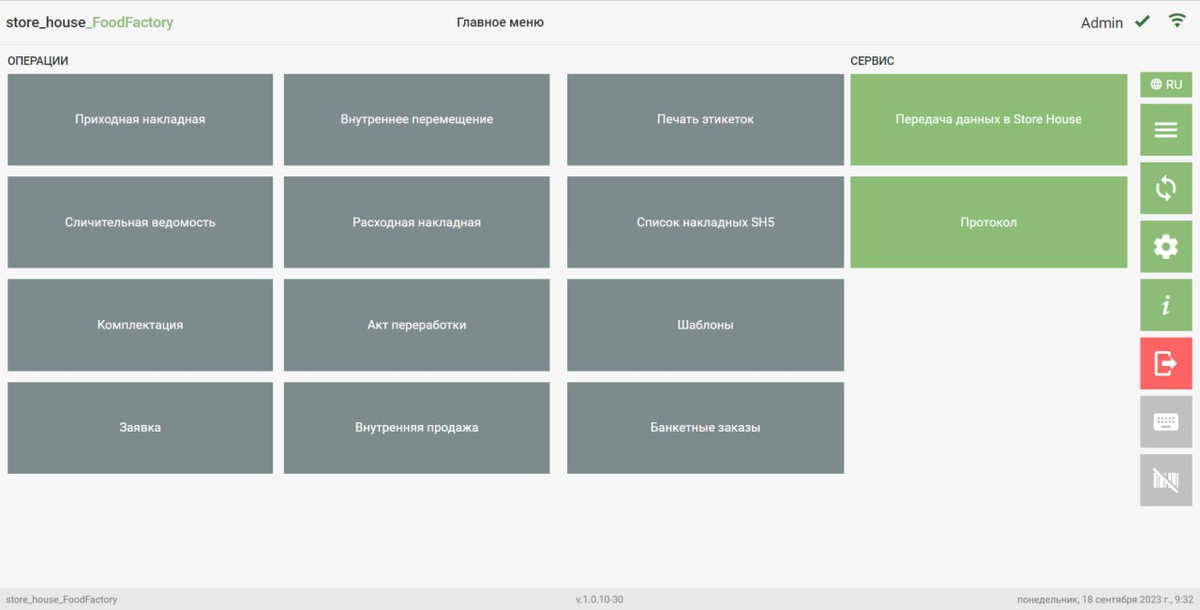The width and height of the screenshot is (1200, 610).
Task: Click store_house_FoodFactory in the status bar
Action: click(x=61, y=600)
